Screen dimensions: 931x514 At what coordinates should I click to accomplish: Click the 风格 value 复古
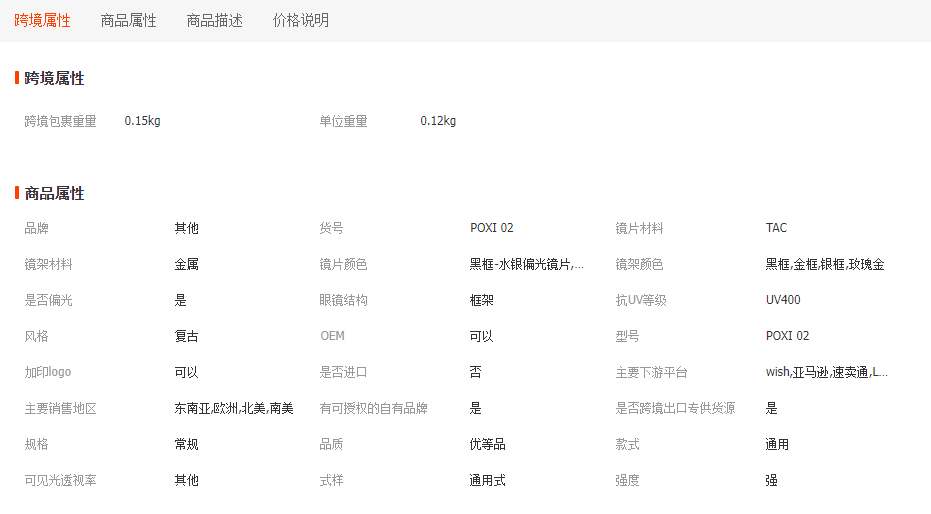point(186,336)
